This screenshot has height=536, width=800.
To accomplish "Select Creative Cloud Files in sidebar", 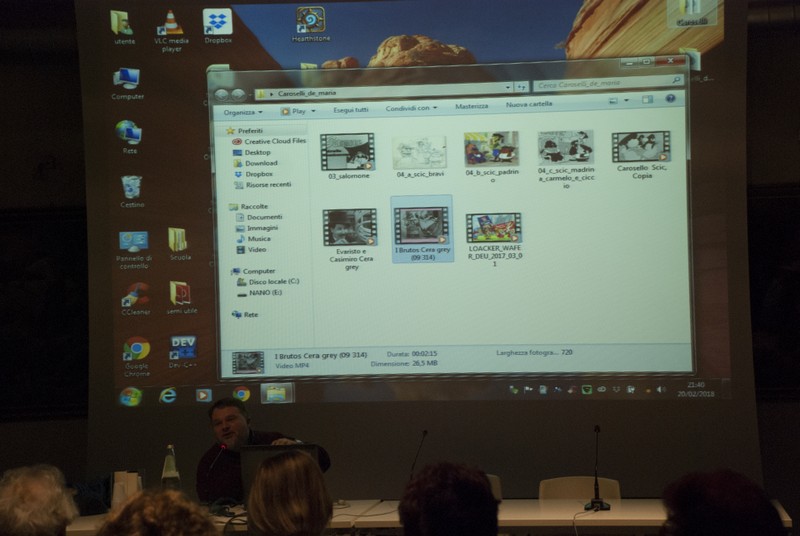I will tap(269, 141).
